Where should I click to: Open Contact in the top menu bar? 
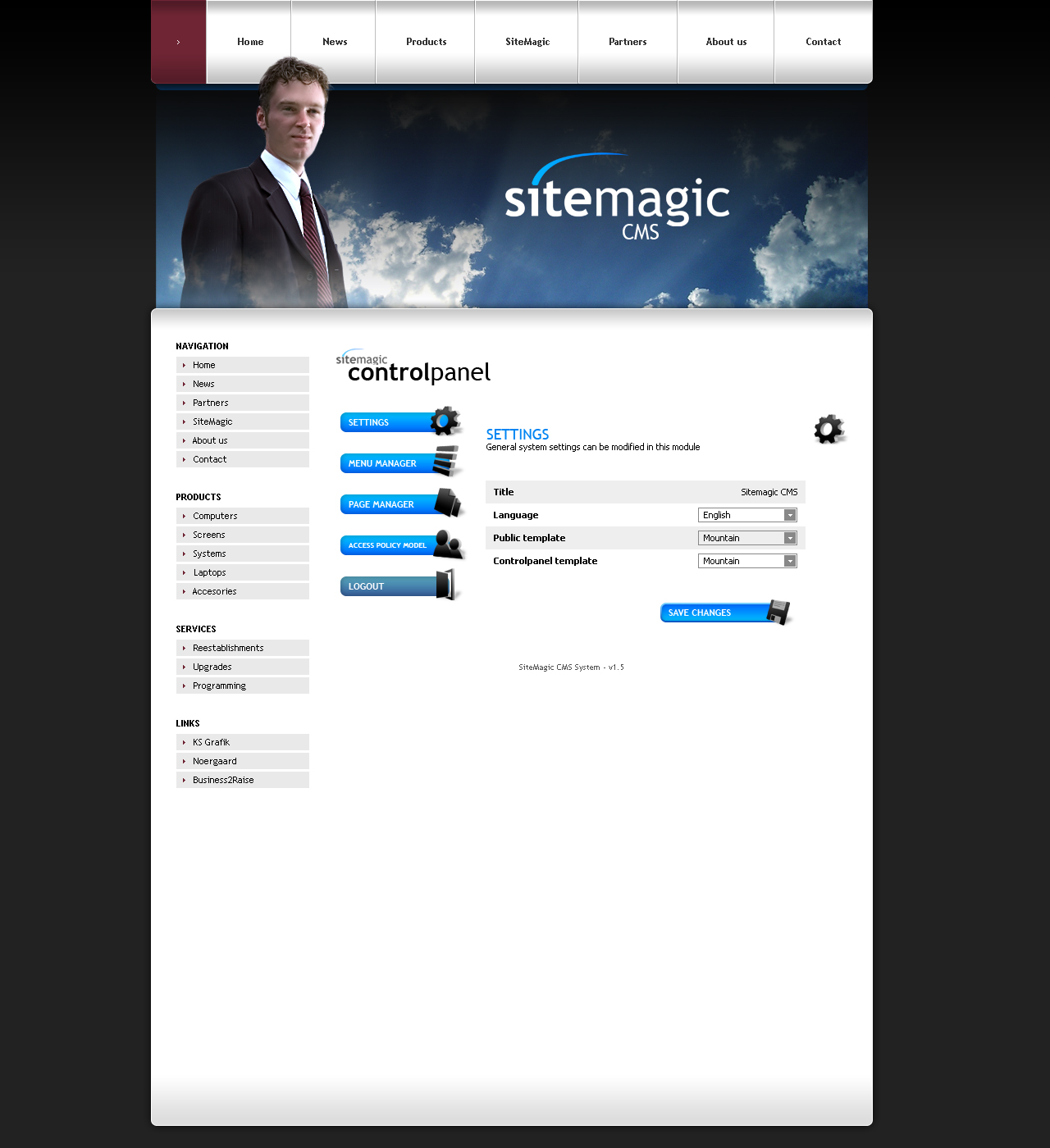click(823, 42)
